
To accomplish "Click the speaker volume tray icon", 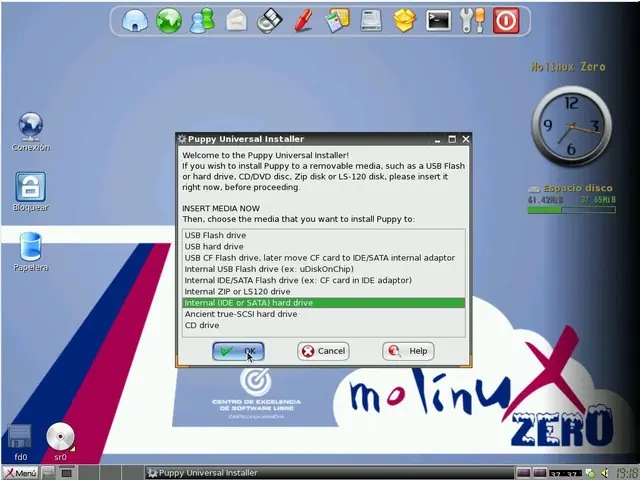I will tap(604, 473).
